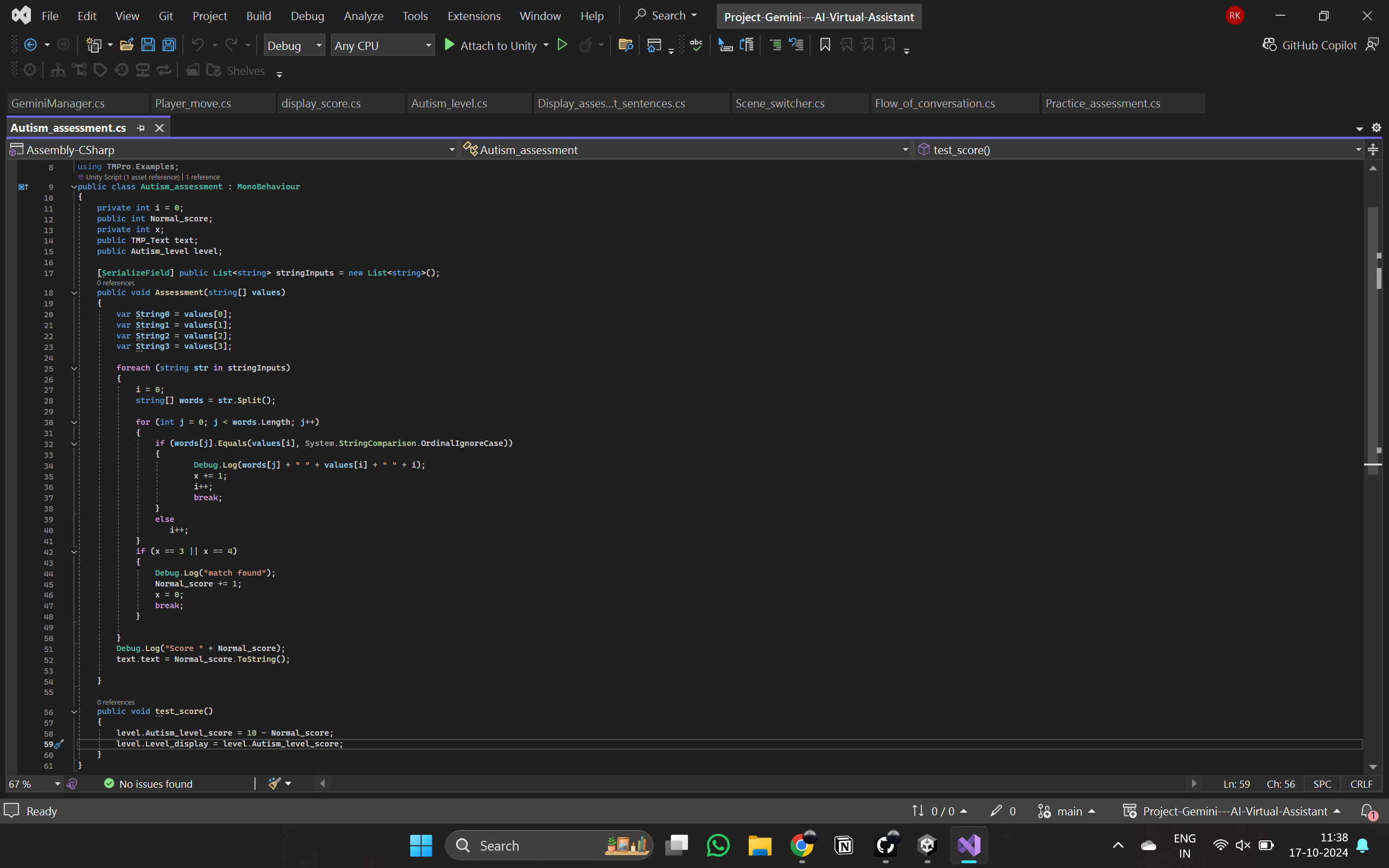Screen dimensions: 1389x868
Task: Click Start Without Debugging outline play icon
Action: [563, 45]
